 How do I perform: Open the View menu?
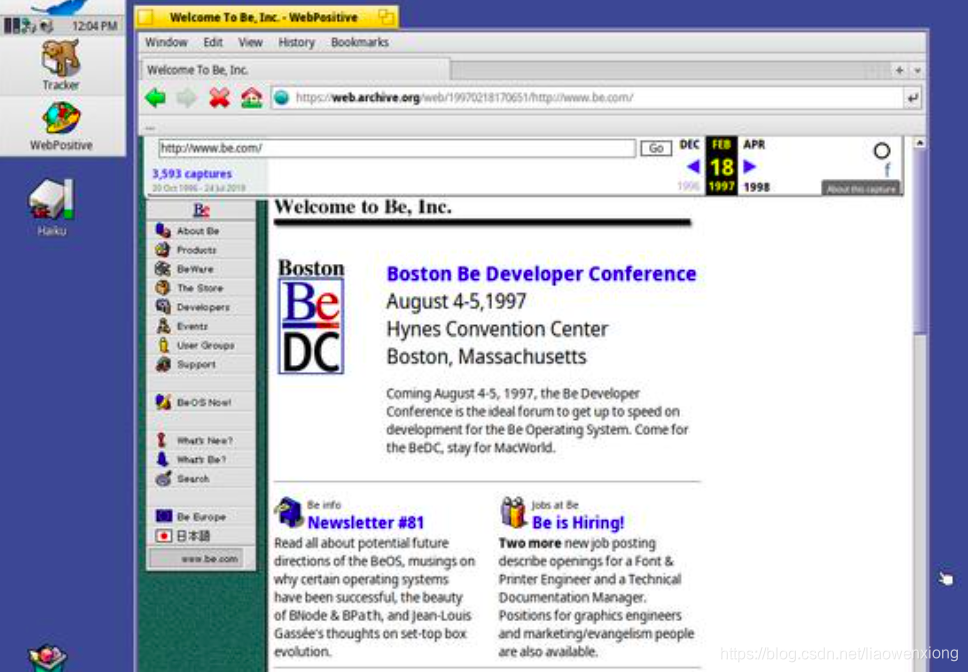click(x=250, y=42)
